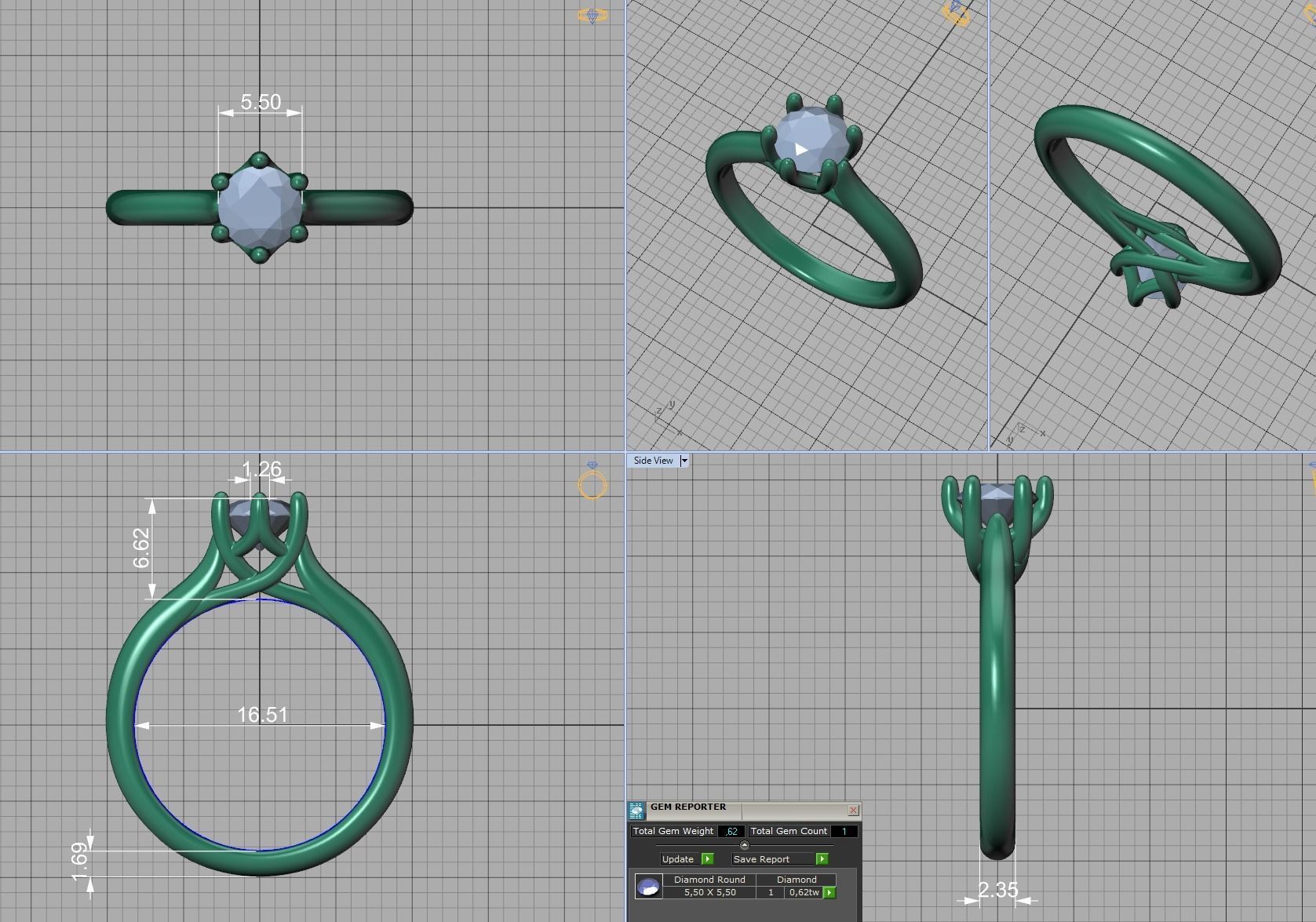Click the perspective viewport ring icon
The height and width of the screenshot is (922, 1316).
(x=955, y=13)
